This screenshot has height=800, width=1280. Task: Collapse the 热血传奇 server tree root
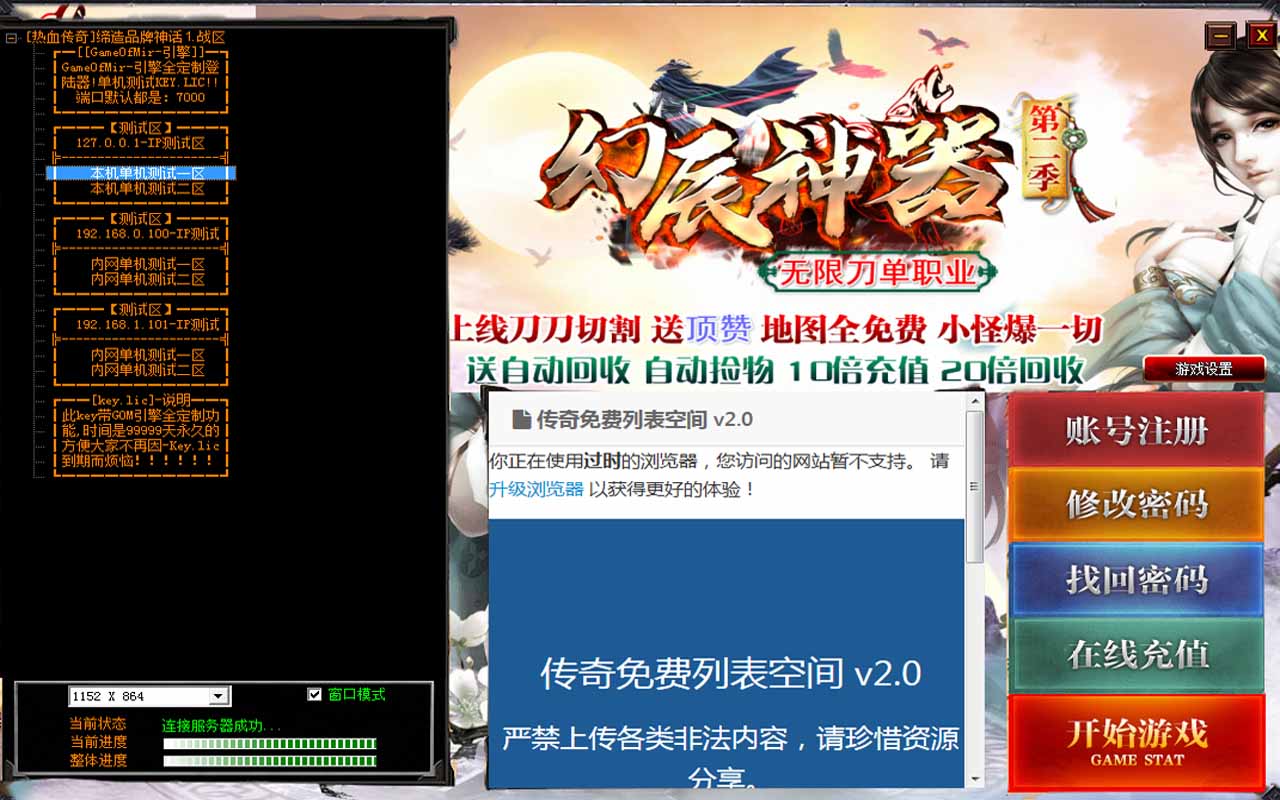12,38
